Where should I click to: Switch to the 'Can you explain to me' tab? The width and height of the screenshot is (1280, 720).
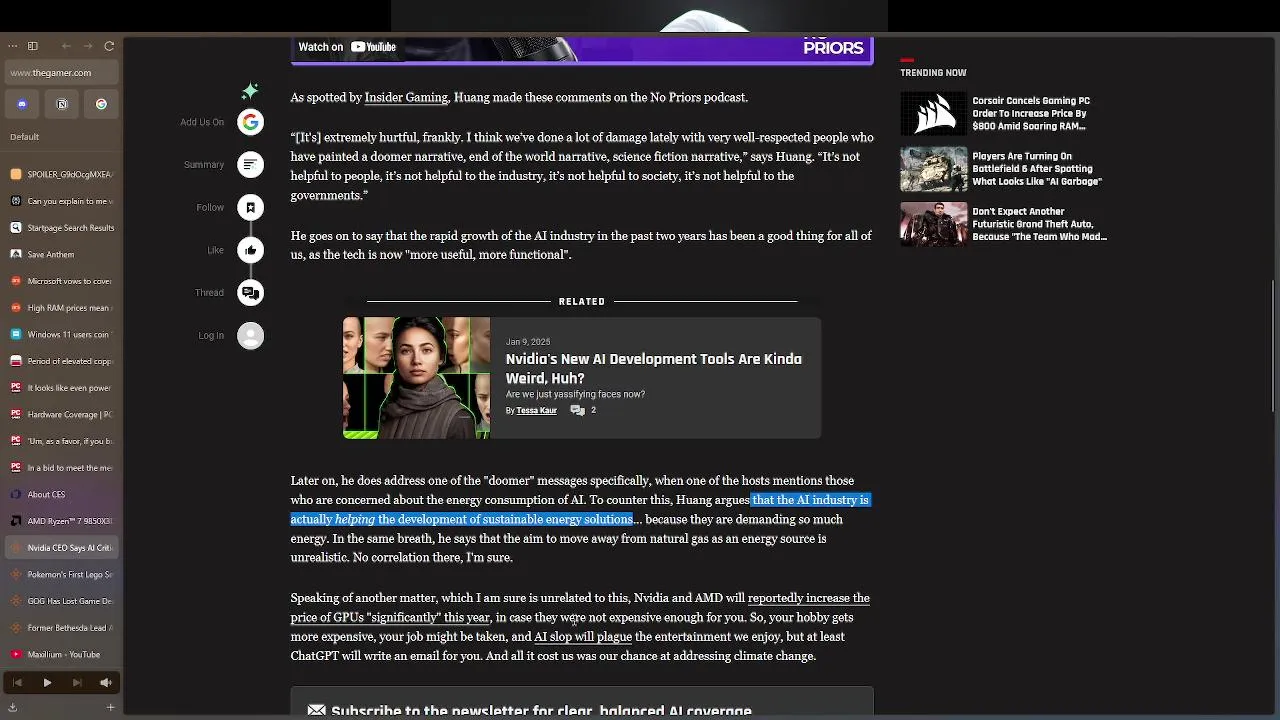coord(61,201)
